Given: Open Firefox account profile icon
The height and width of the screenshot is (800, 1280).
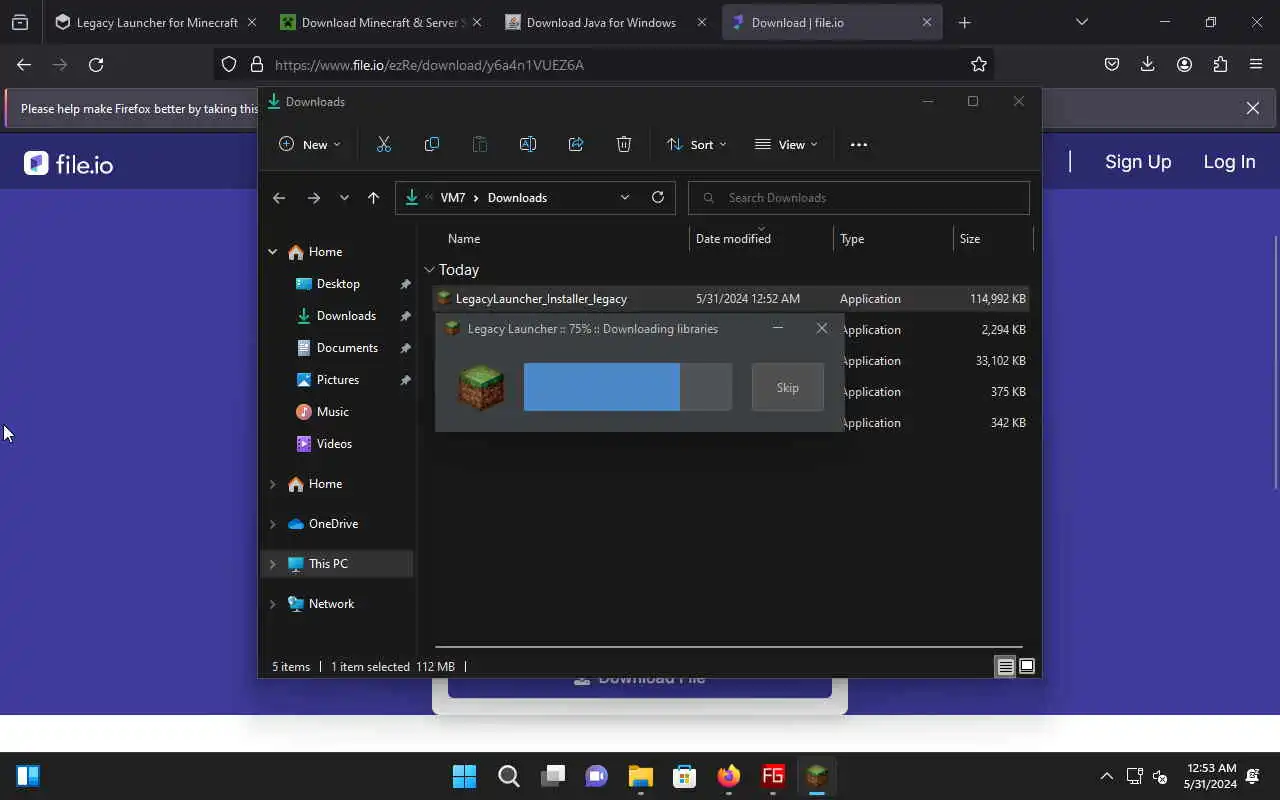Looking at the screenshot, I should point(1184,64).
